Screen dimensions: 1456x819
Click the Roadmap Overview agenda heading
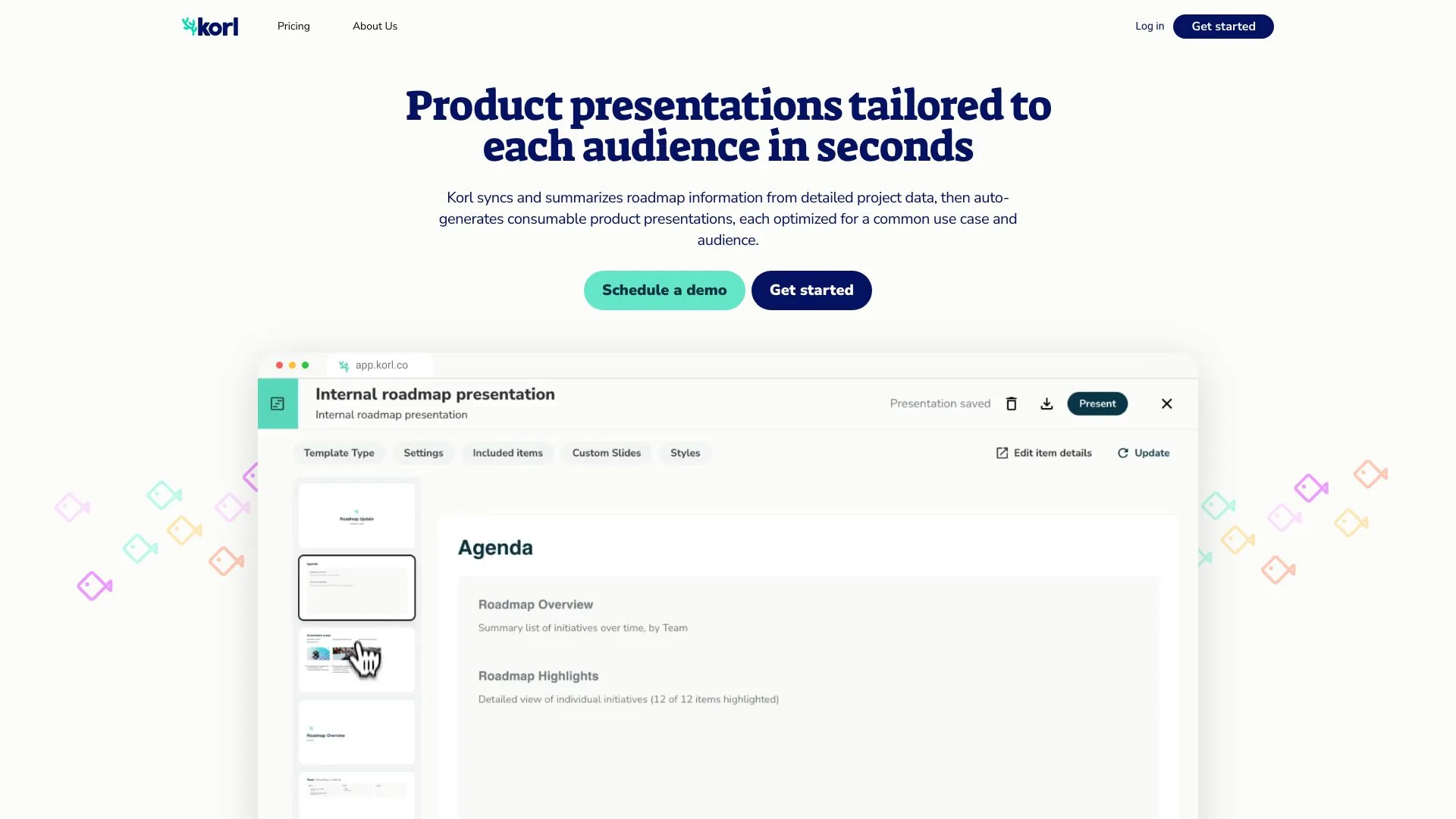point(535,604)
